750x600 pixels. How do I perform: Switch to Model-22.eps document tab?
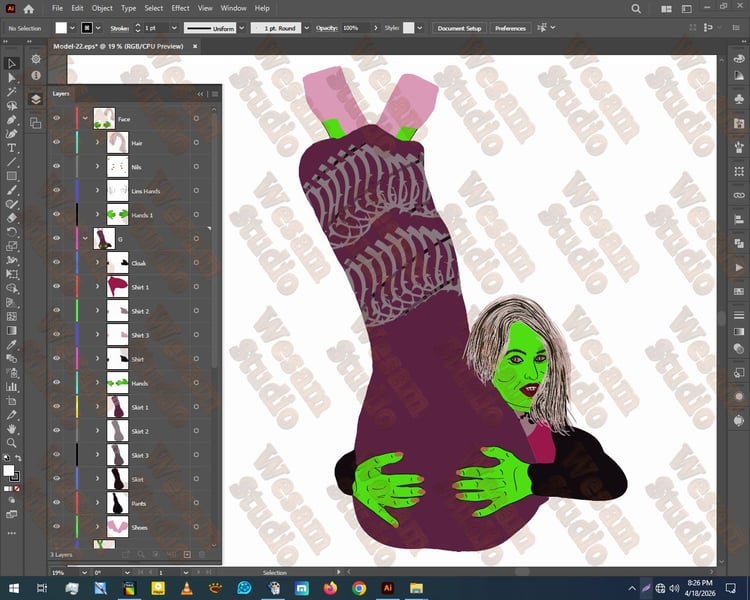[118, 46]
